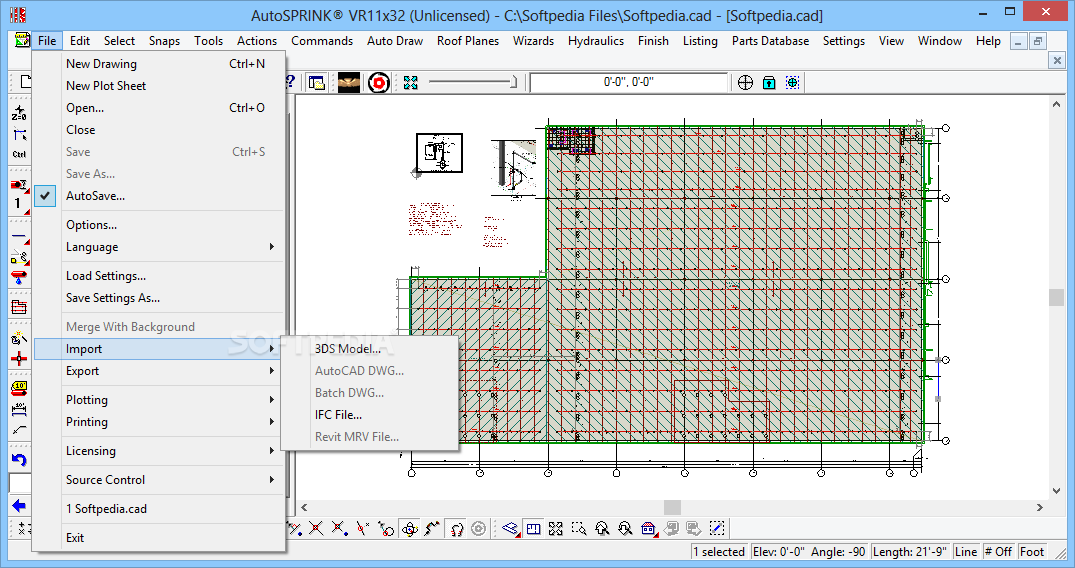Choose Open... from the File menu

[158, 108]
